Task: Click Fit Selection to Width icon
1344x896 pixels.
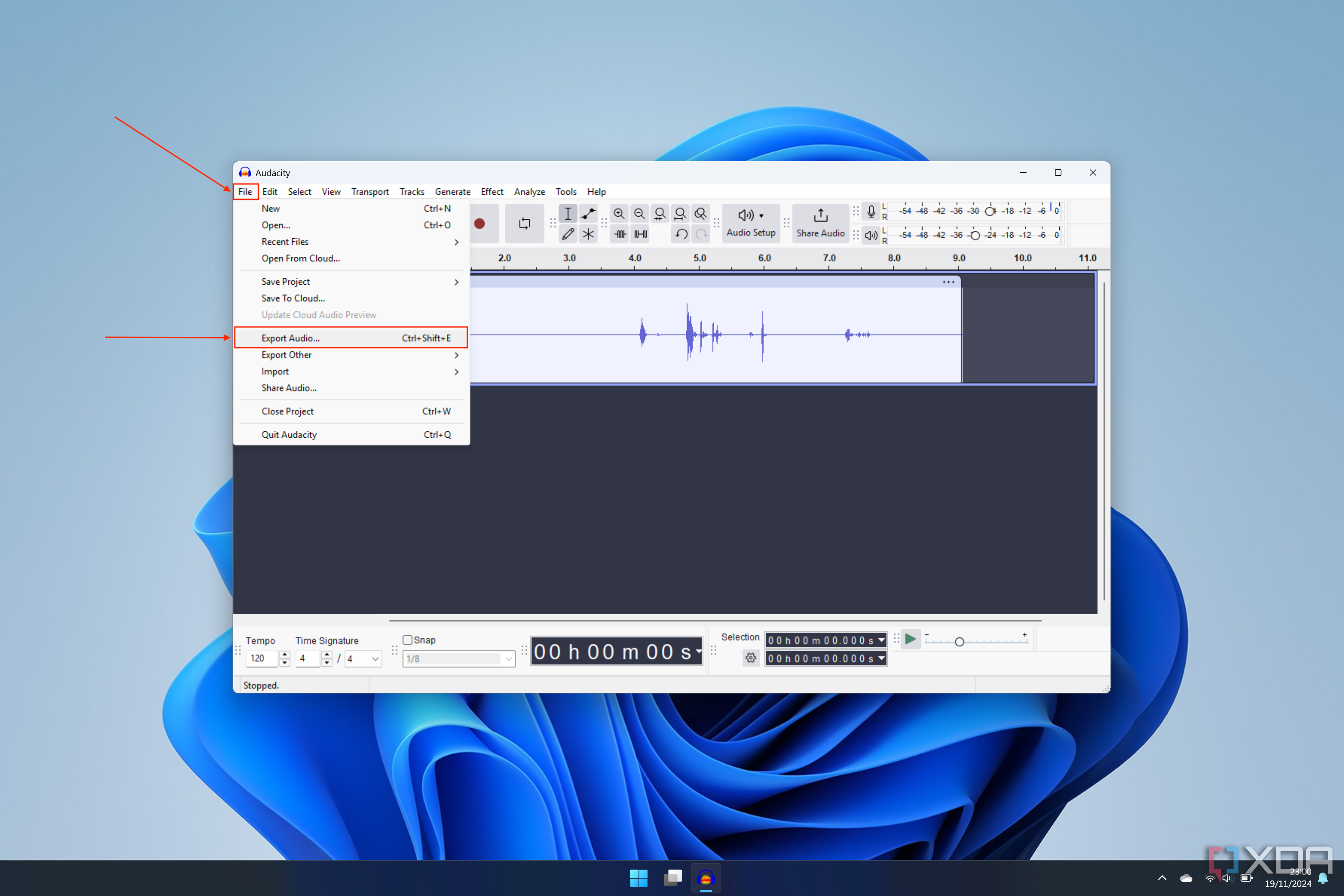Action: tap(660, 214)
